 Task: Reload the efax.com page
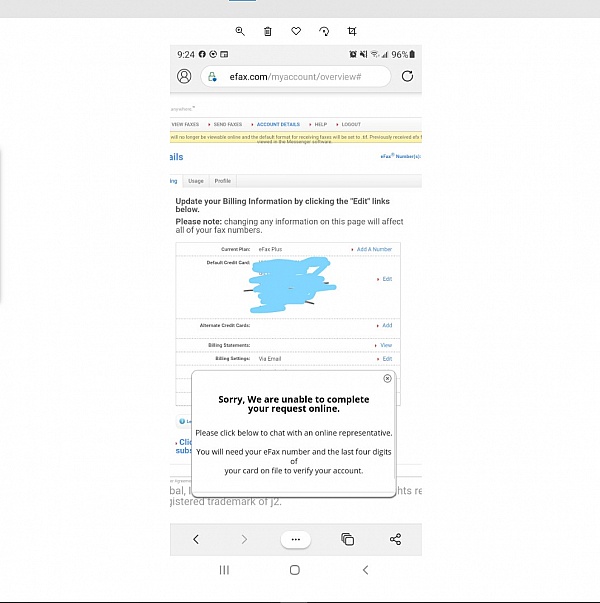tap(407, 76)
